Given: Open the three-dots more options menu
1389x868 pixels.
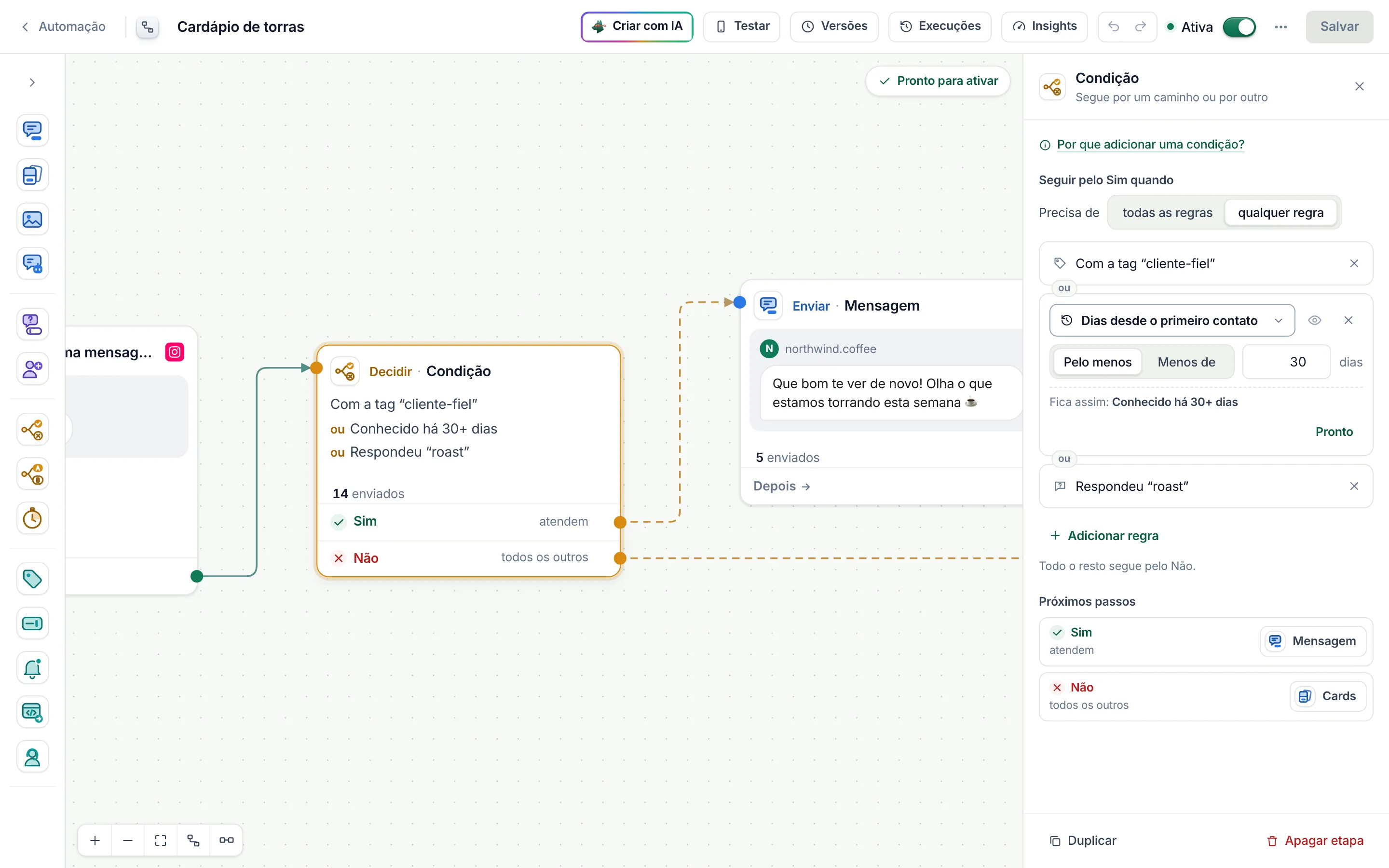Looking at the screenshot, I should point(1280,27).
